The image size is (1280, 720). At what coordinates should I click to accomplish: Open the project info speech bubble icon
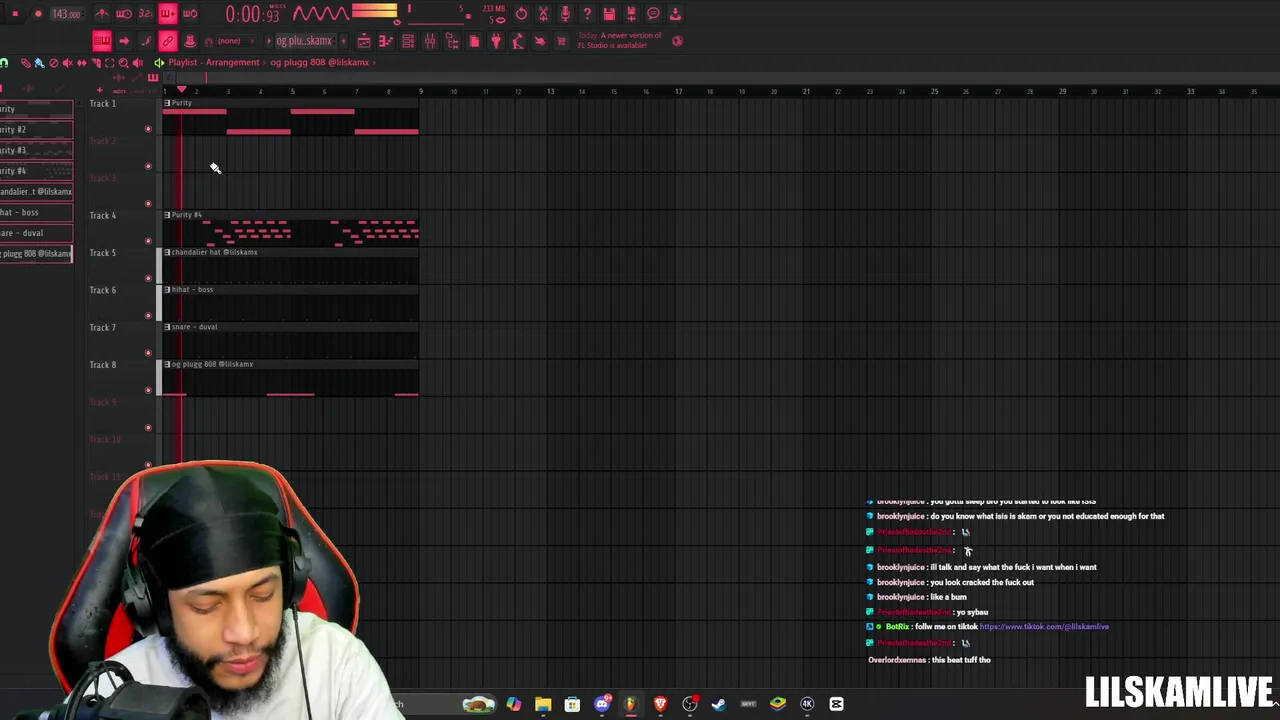coord(653,14)
